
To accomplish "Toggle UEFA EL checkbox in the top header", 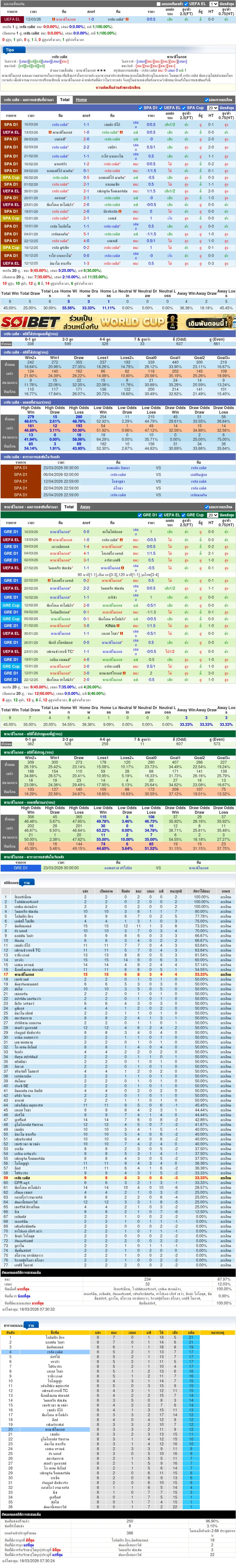I will pos(187,4).
